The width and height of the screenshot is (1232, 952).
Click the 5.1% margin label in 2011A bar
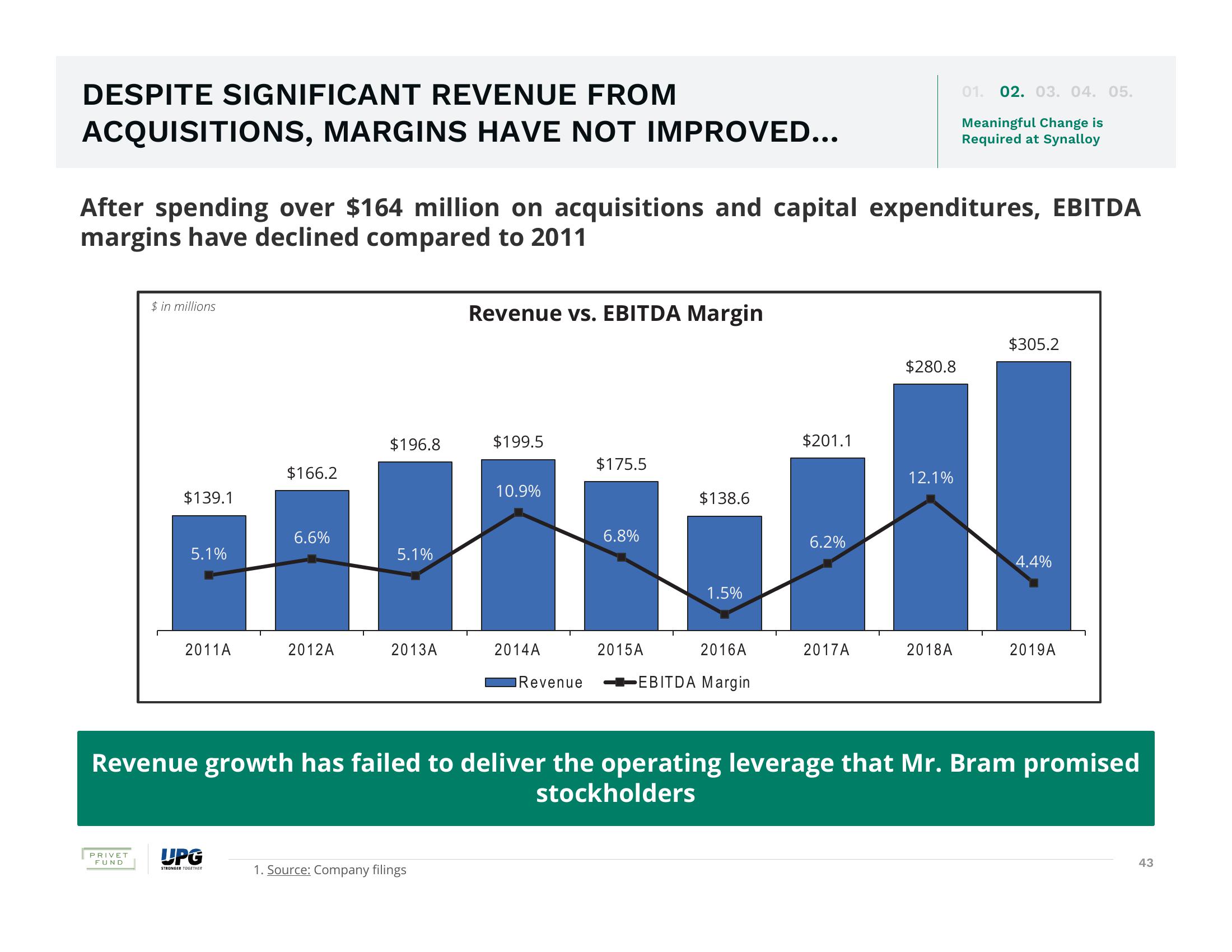tap(209, 554)
